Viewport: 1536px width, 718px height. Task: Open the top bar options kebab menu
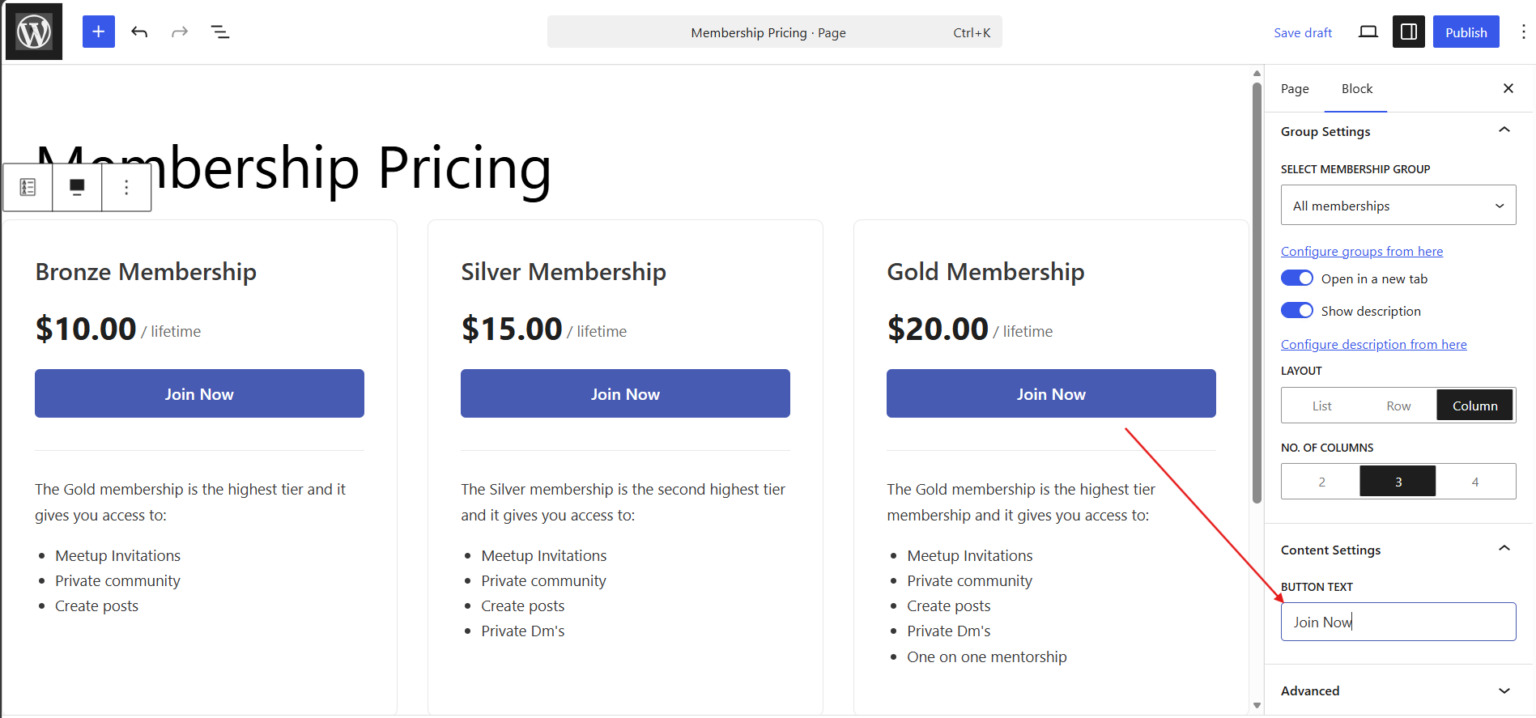[1521, 32]
